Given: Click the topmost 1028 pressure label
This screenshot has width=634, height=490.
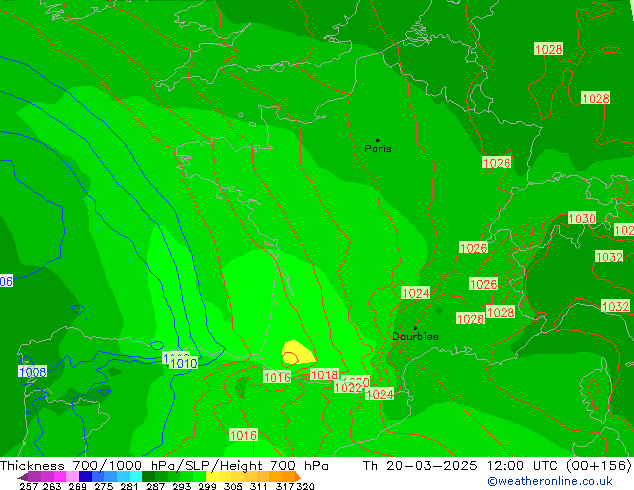Looking at the screenshot, I should coord(548,49).
